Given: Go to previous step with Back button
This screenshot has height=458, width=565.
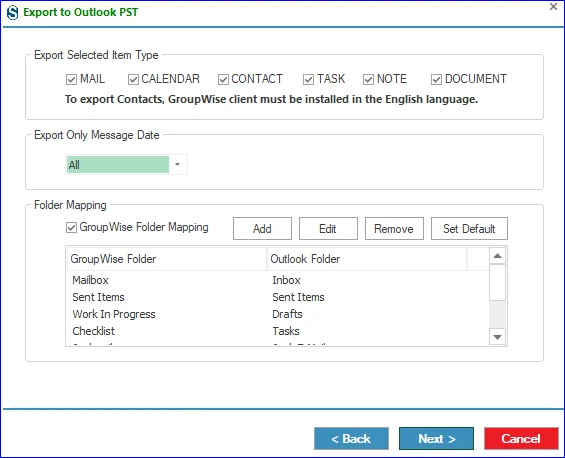Looking at the screenshot, I should [x=351, y=439].
